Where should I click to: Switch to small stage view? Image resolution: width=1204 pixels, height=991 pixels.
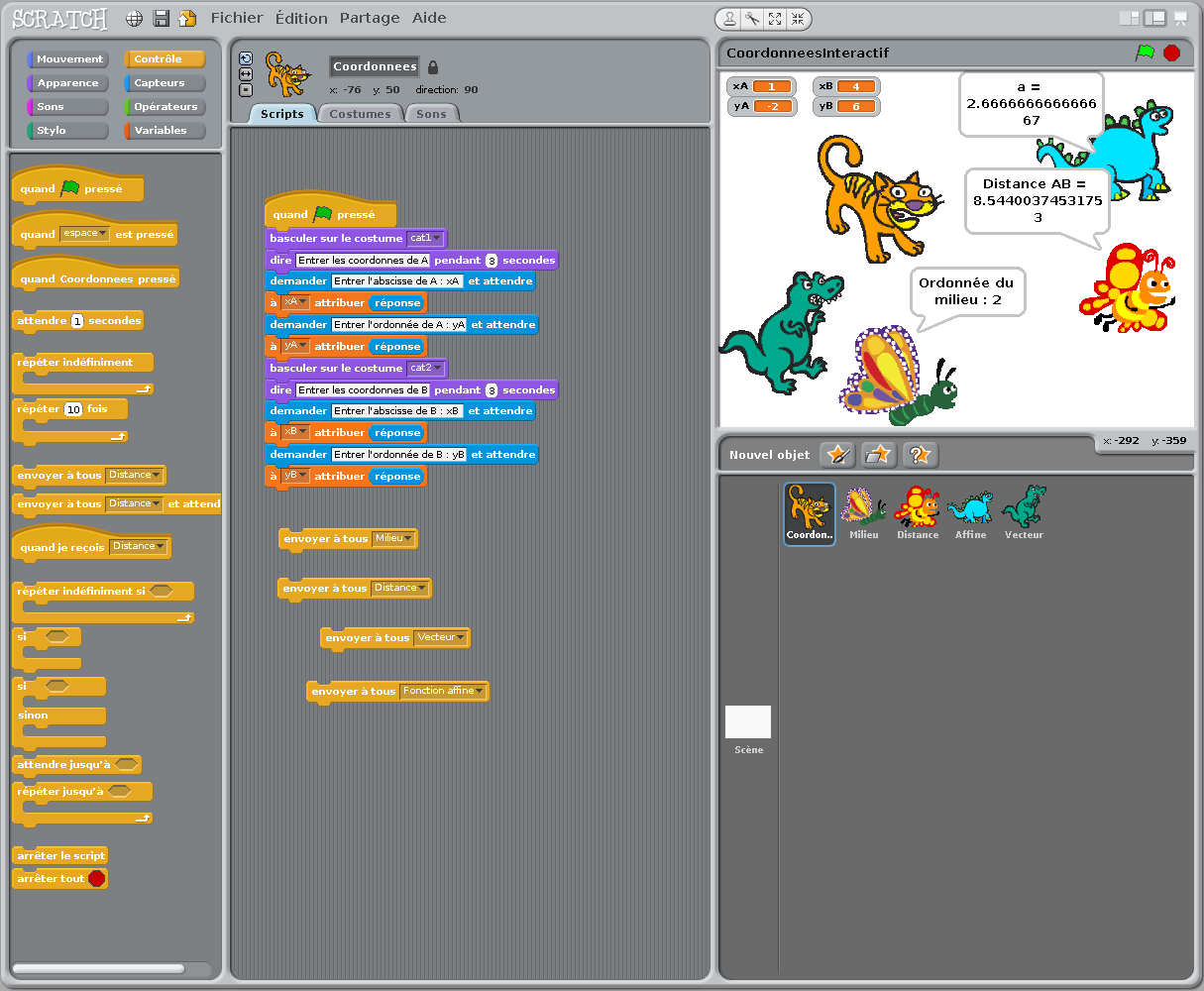pos(1129,18)
